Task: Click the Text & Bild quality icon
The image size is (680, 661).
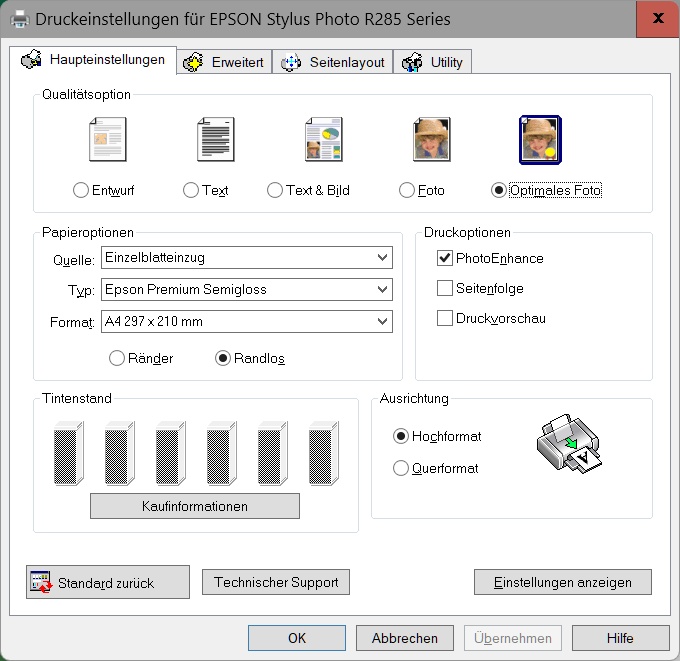Action: [x=324, y=139]
